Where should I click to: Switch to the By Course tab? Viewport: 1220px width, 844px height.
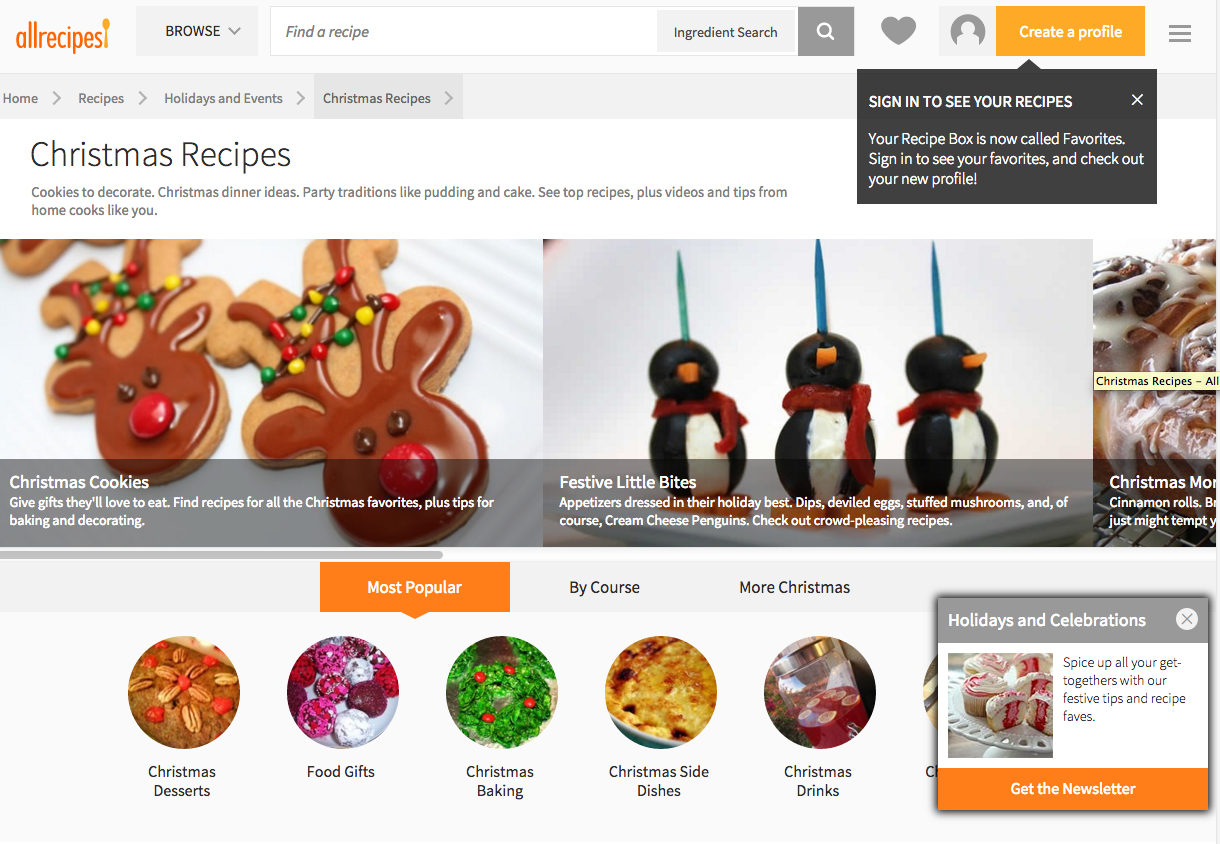pyautogui.click(x=604, y=587)
